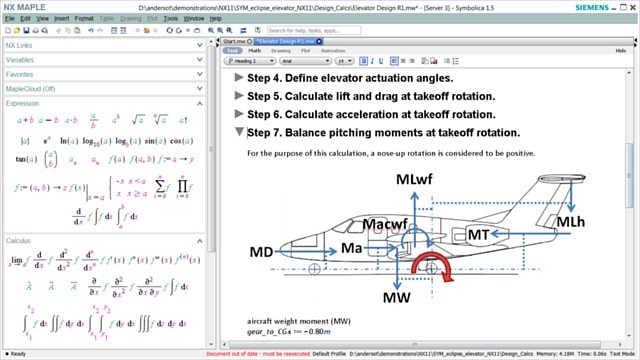This screenshot has width=640, height=360.
Task: Expand Step 6 acceleration section
Action: 239,114
